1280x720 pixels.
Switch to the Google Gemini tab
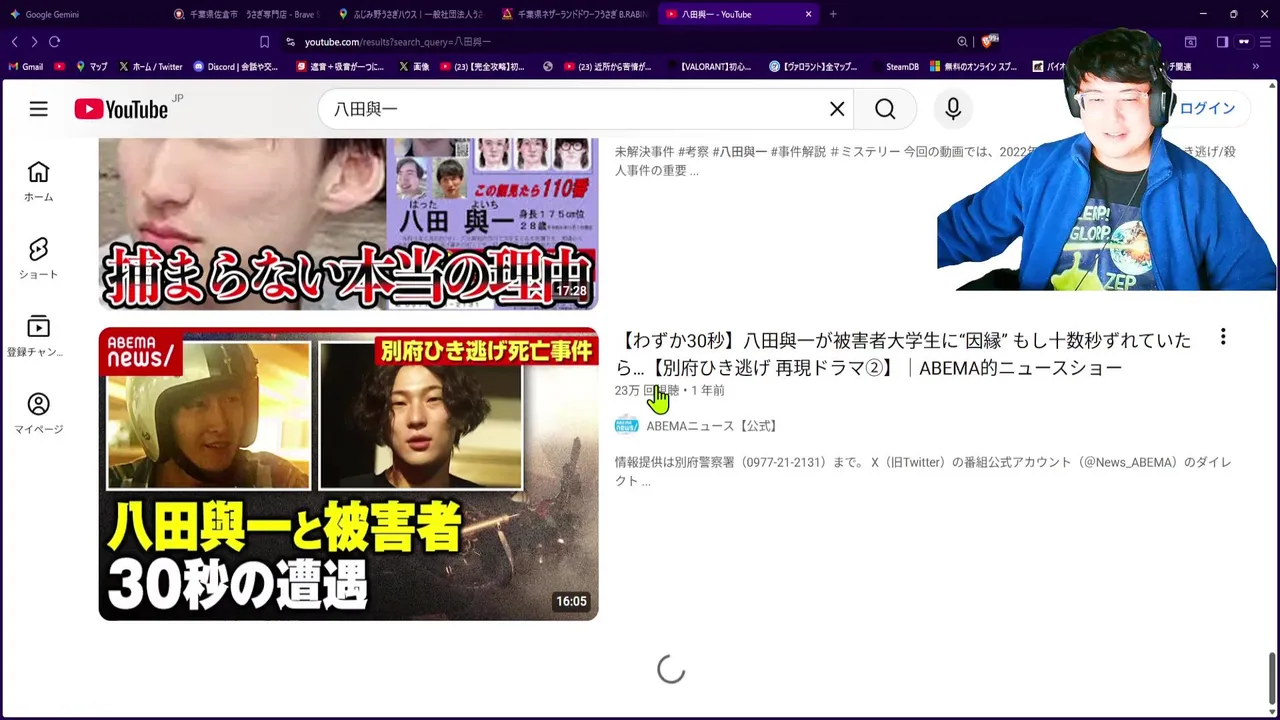[80, 14]
